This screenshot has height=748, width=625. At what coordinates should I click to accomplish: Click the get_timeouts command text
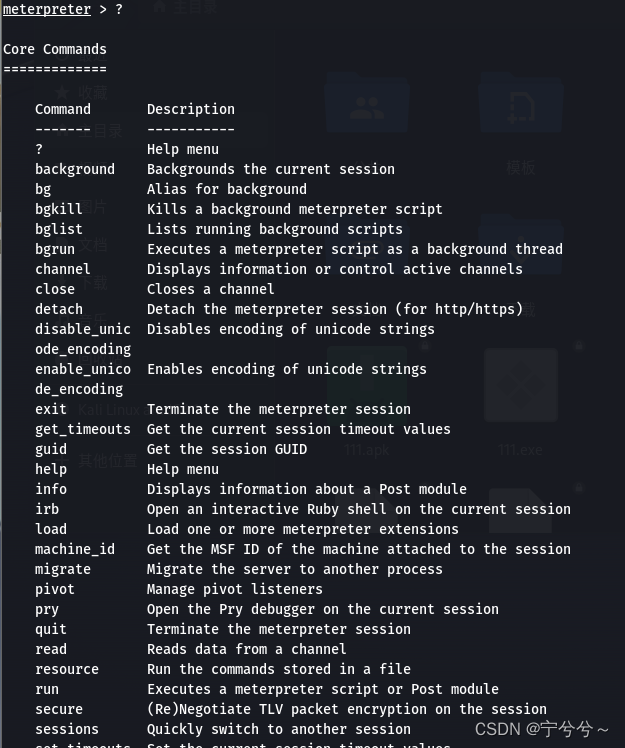(x=83, y=429)
